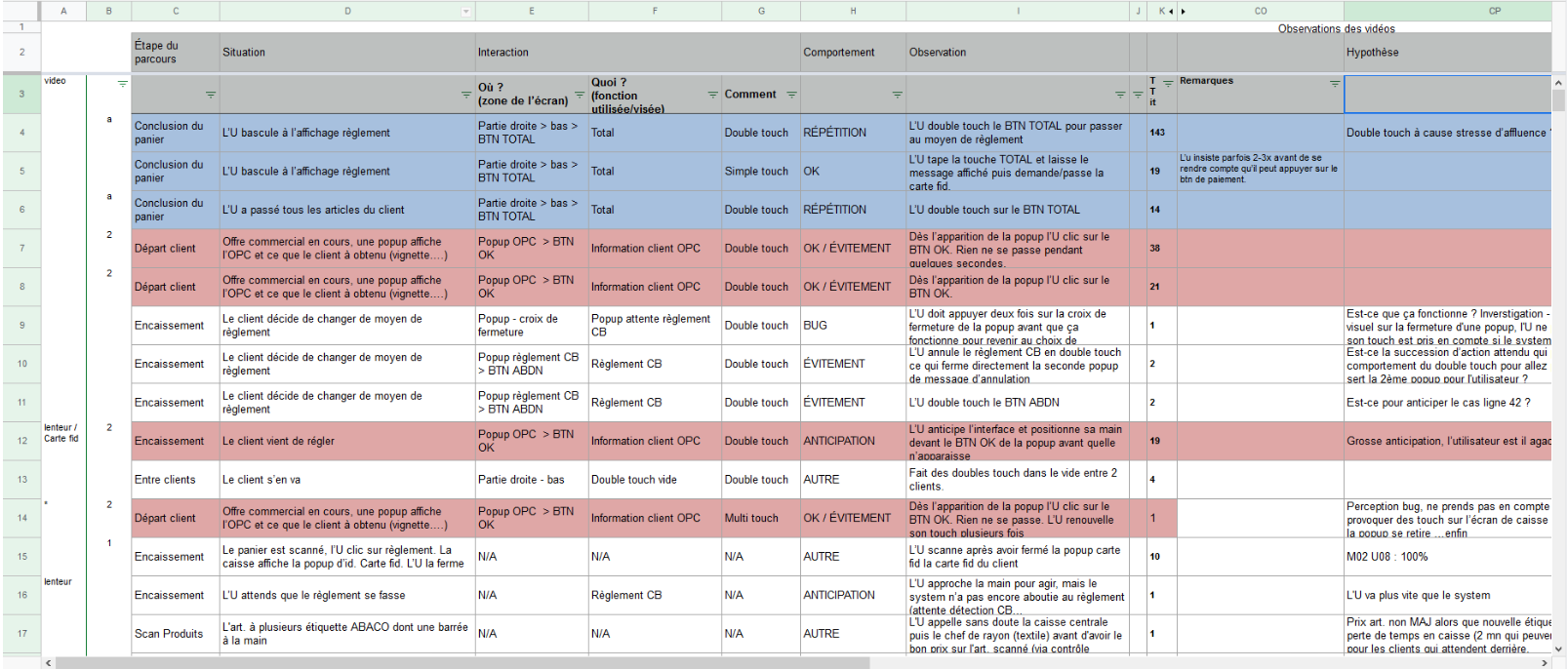Click the cell showing value 21
1568x669 pixels.
tap(1162, 287)
